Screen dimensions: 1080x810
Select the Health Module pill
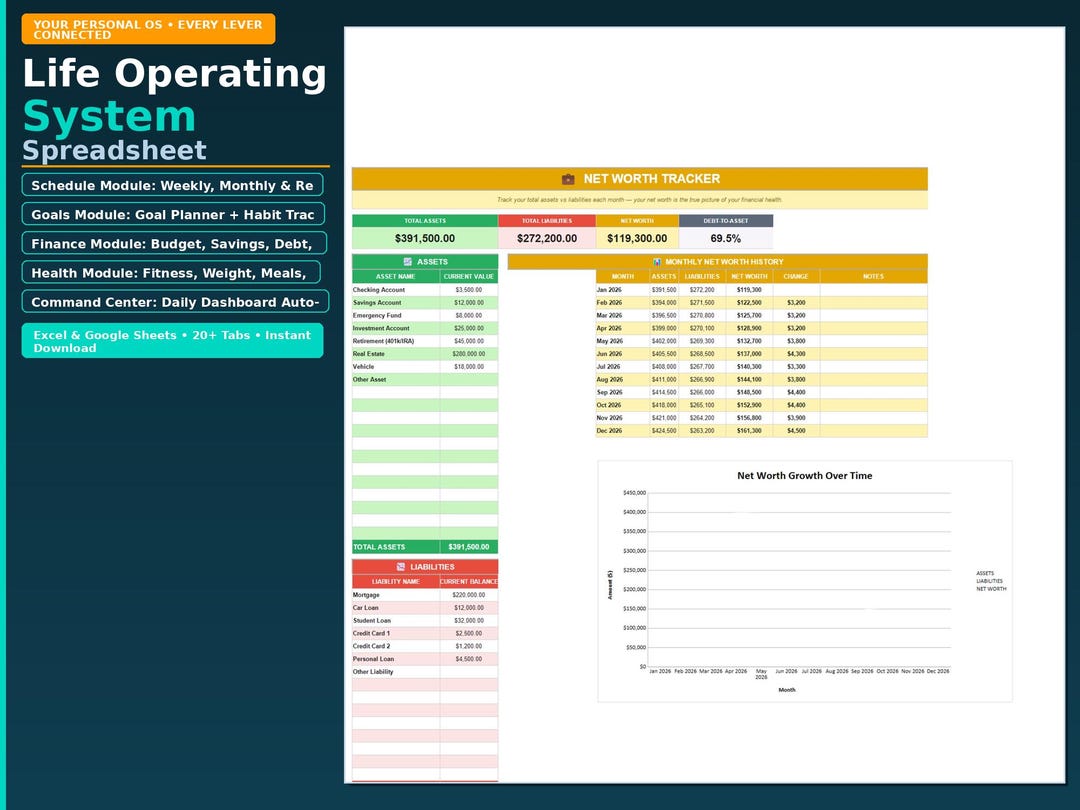click(x=171, y=273)
